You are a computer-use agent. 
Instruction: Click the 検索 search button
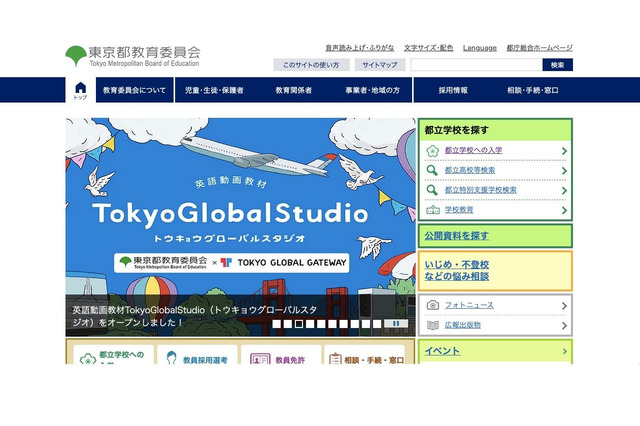(558, 65)
